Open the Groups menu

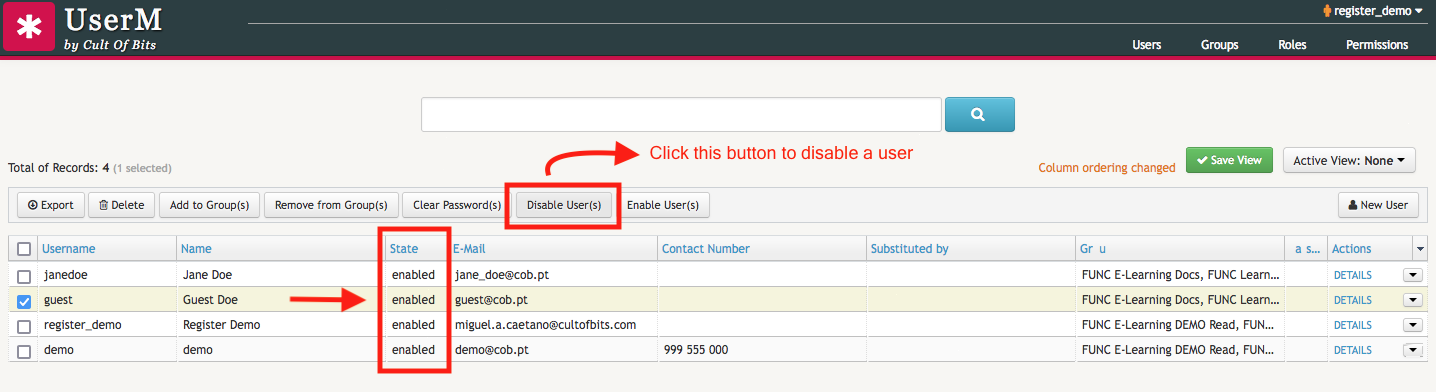point(1219,45)
